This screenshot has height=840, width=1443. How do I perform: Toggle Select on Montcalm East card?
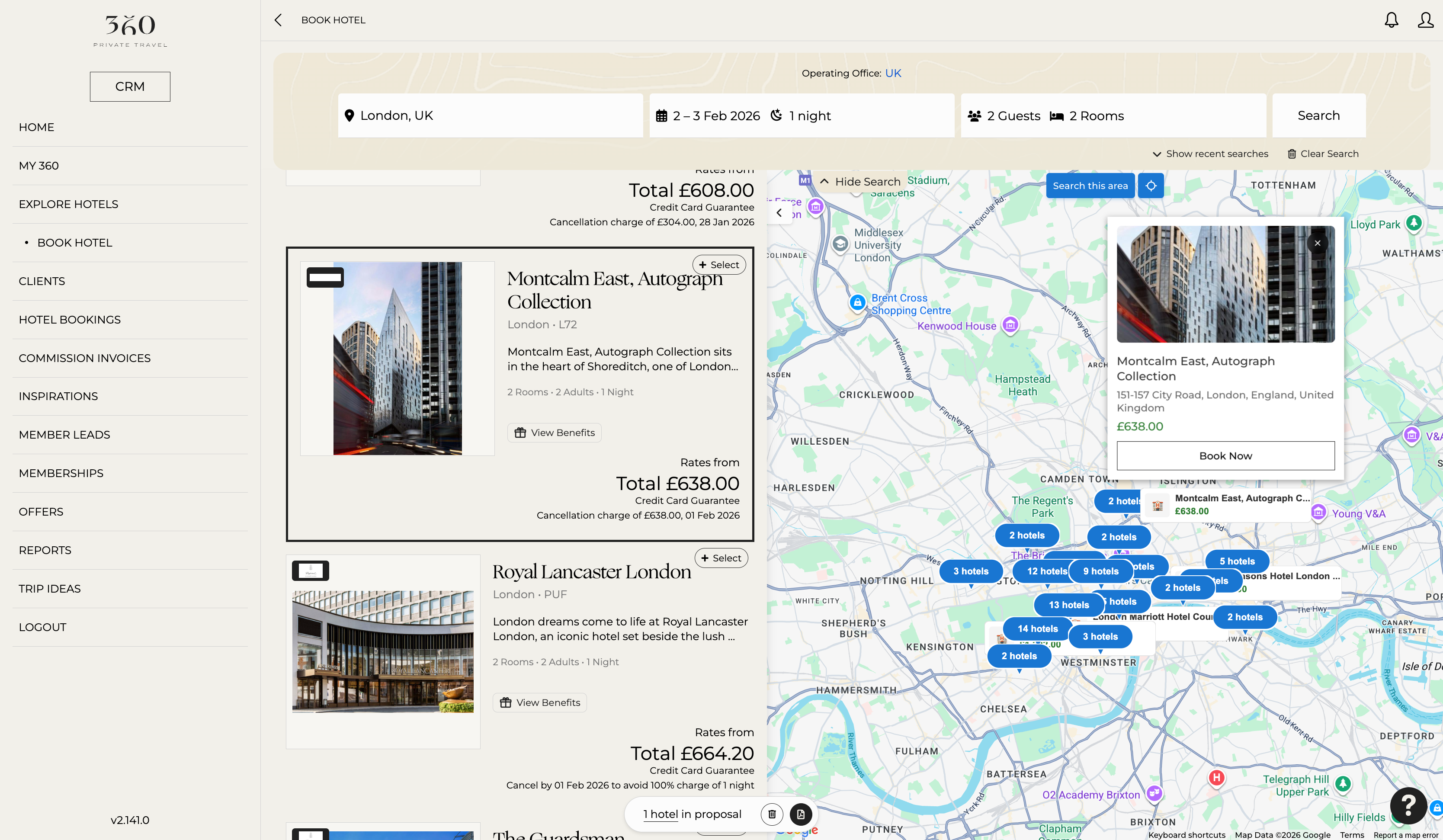pyautogui.click(x=718, y=265)
